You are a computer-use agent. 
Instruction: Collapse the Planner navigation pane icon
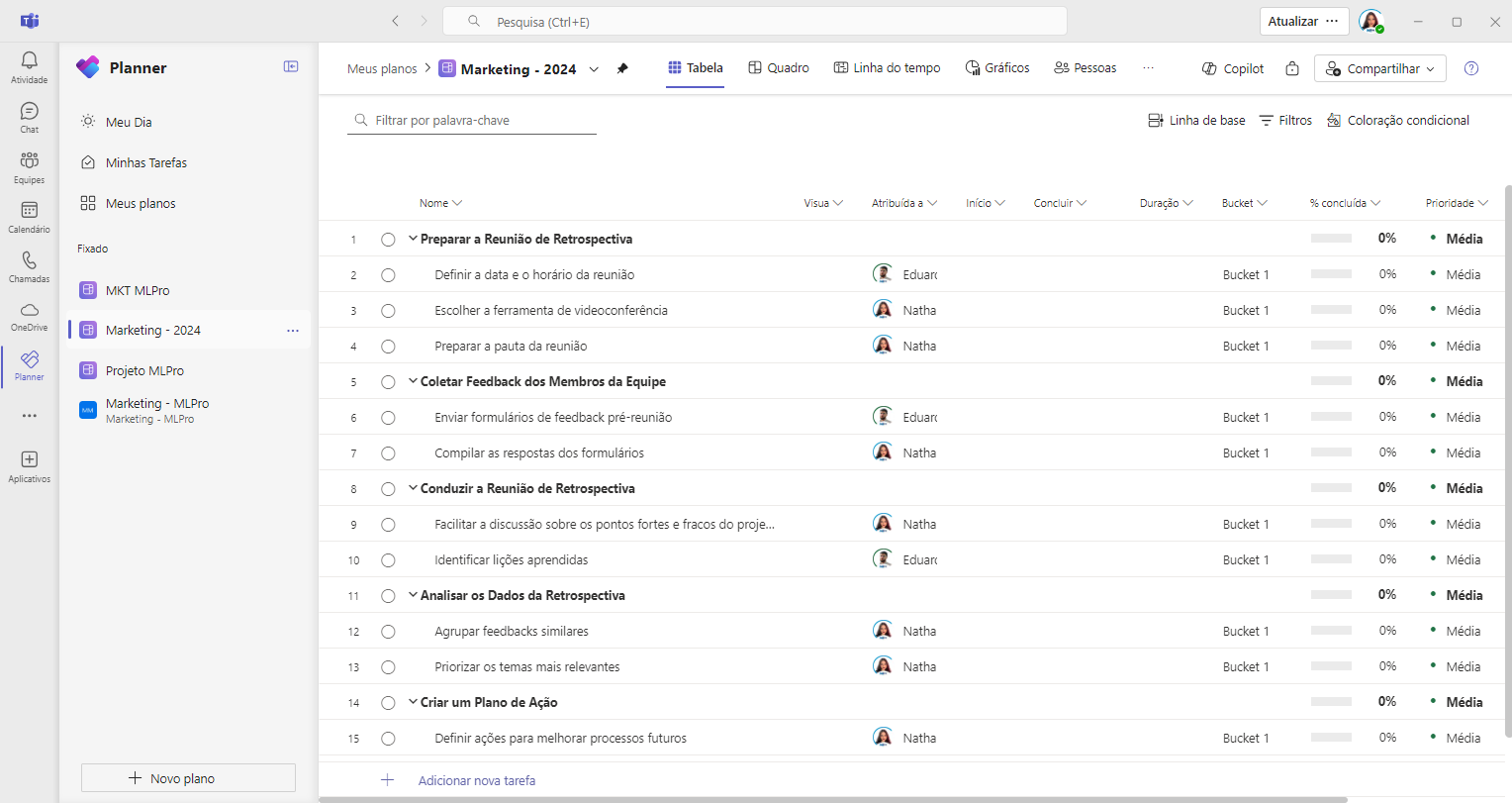pyautogui.click(x=291, y=66)
